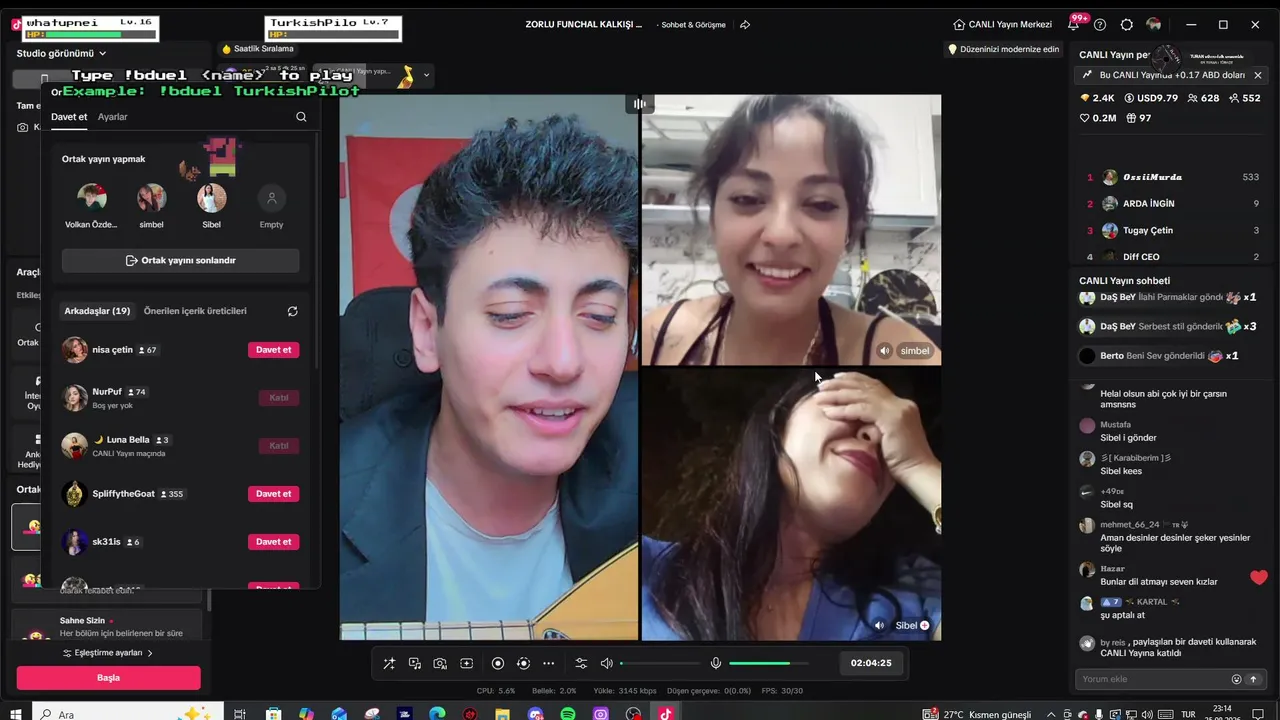Click the 0.2M likes stat

[1098, 118]
